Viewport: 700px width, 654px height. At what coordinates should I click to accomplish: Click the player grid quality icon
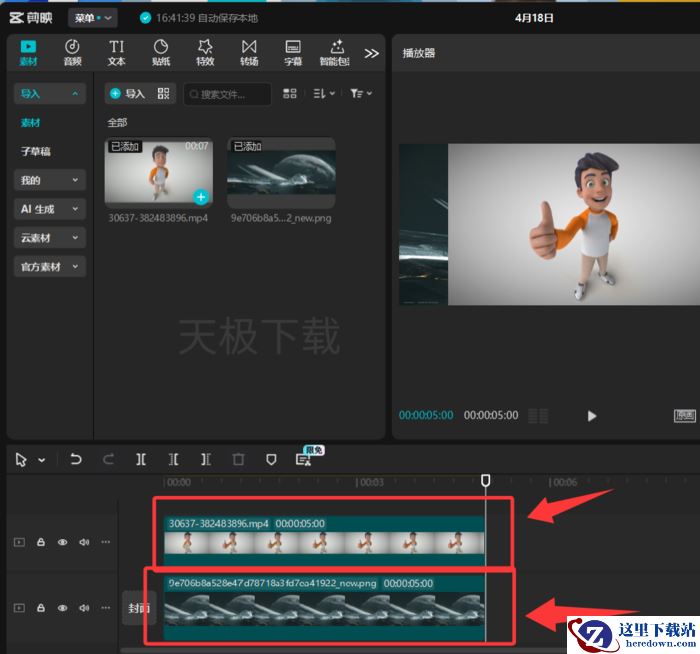click(x=538, y=416)
